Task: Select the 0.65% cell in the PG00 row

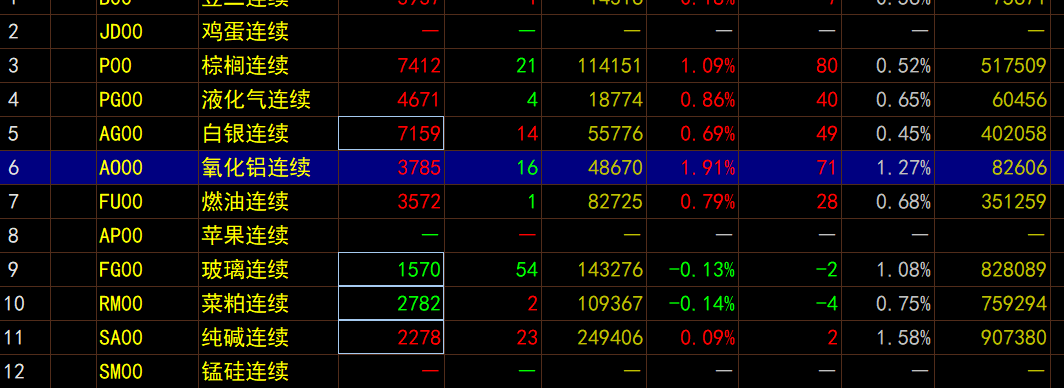Action: (903, 100)
